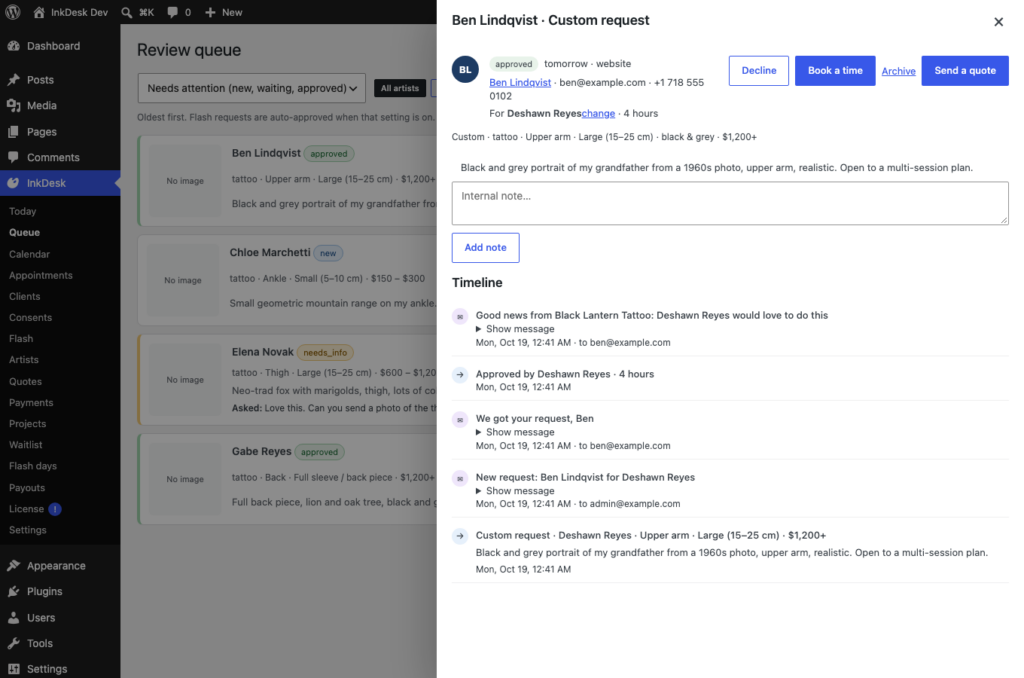Open the Gabe Reyes request card

(287, 479)
